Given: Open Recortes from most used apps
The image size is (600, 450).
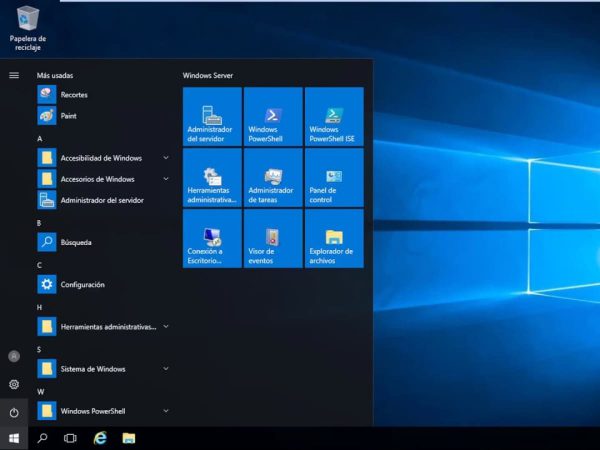Looking at the screenshot, I should (x=73, y=95).
